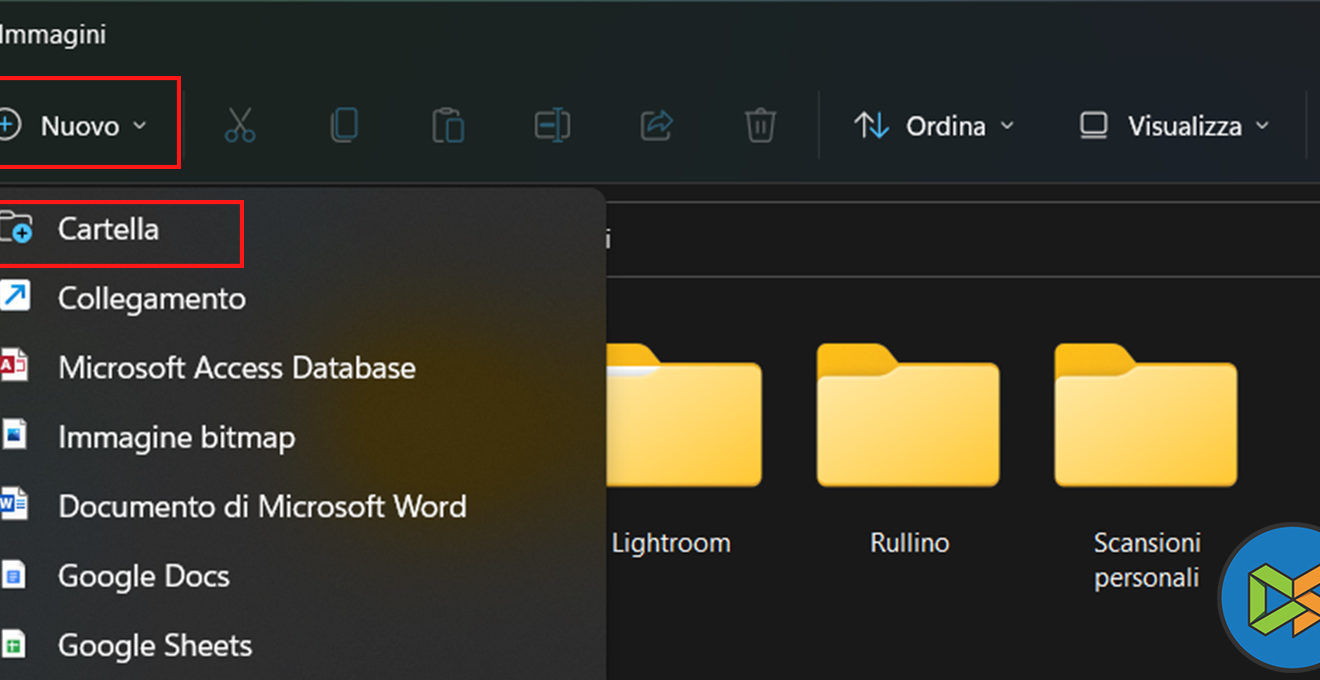Select Google Sheets menu item

coord(155,646)
